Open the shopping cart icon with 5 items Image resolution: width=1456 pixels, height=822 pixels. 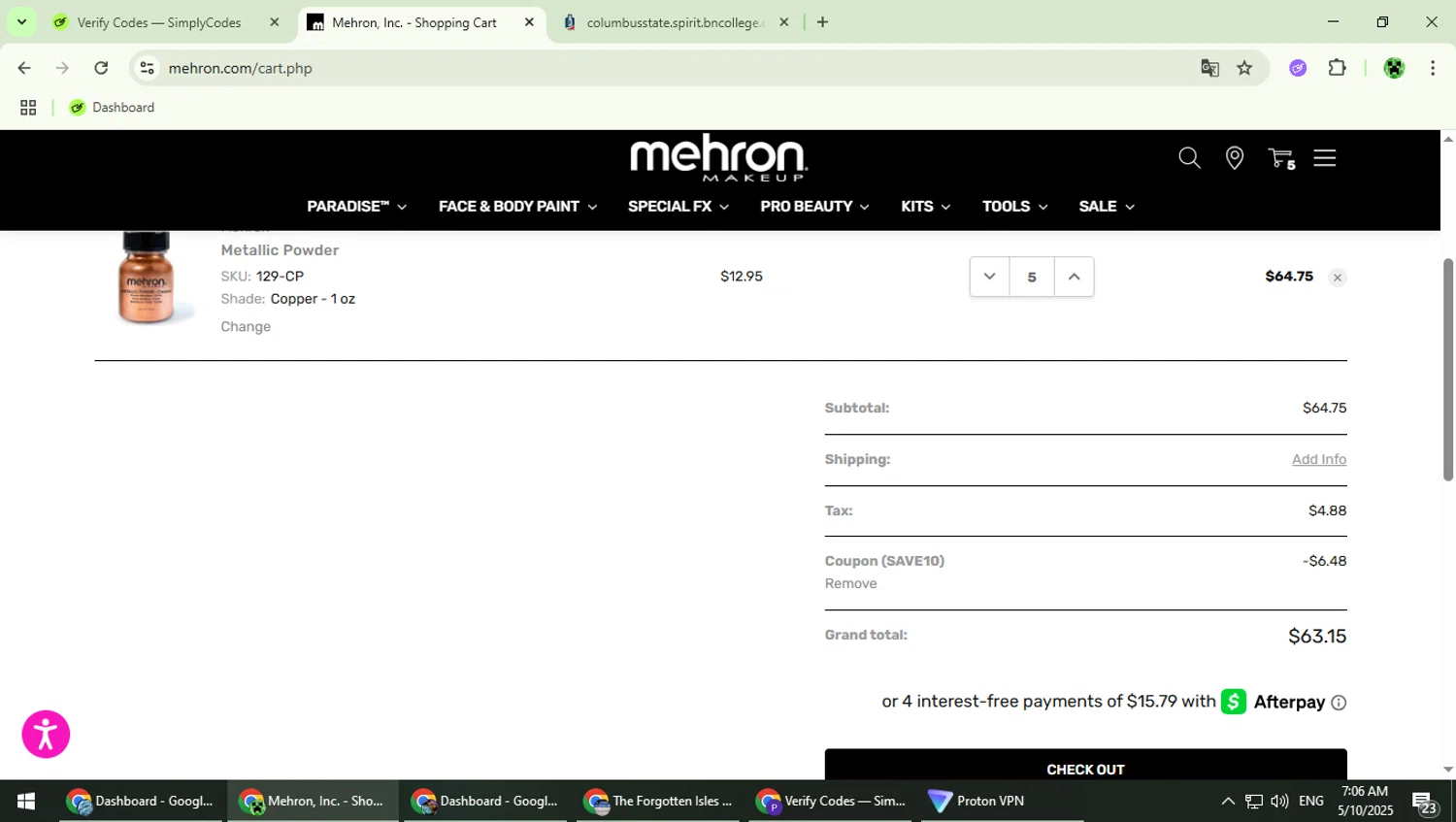click(x=1281, y=158)
